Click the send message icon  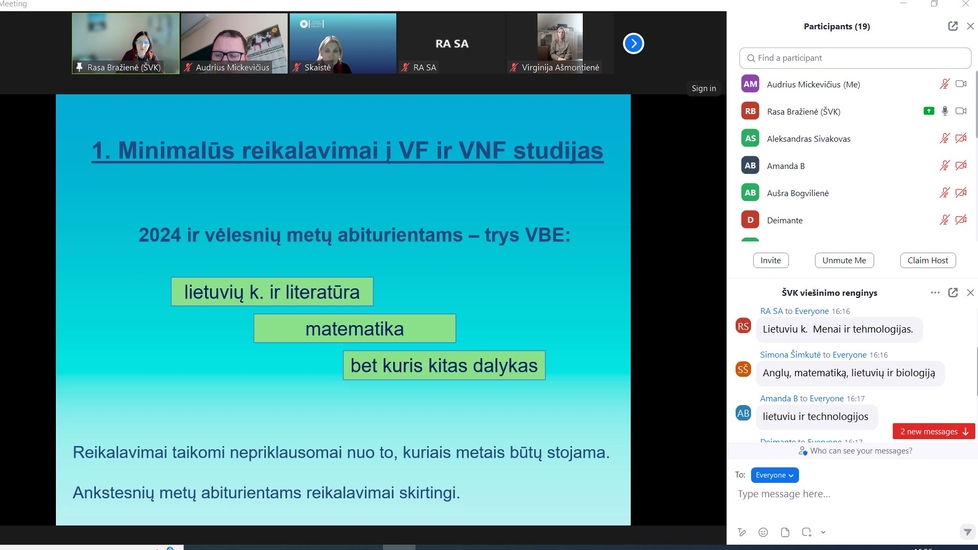(967, 532)
